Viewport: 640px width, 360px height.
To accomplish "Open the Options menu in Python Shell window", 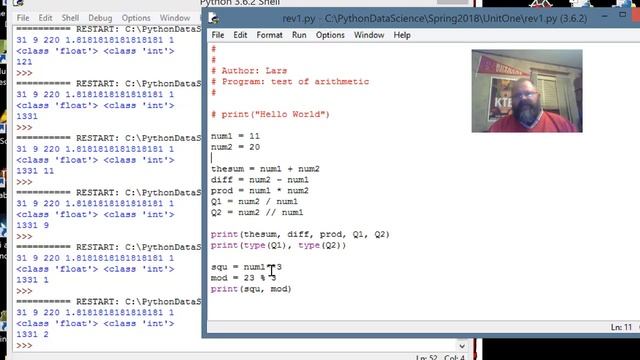I will click(x=136, y=18).
